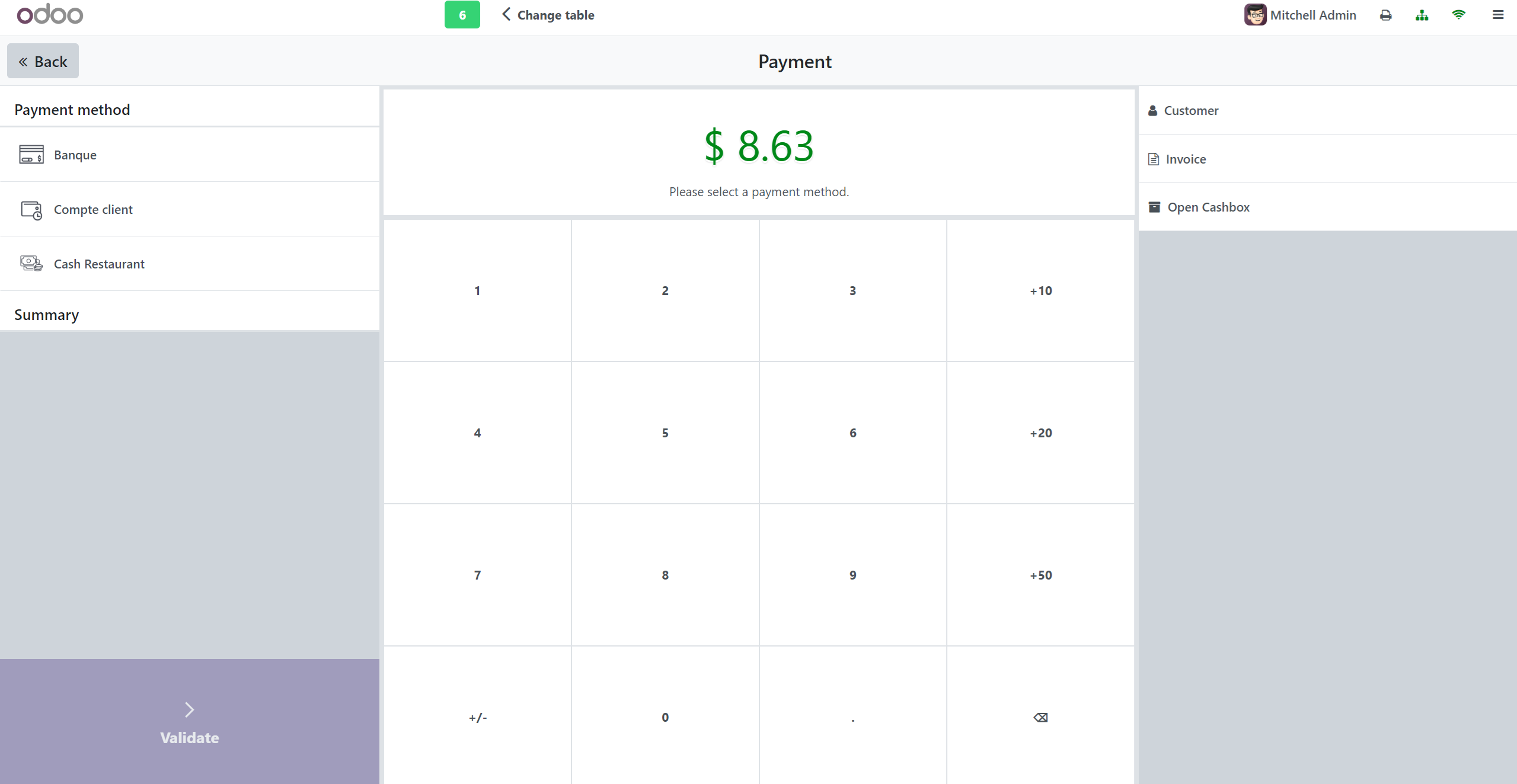The image size is (1517, 784).
Task: Check the green Wi-Fi sync status icon
Action: click(1458, 15)
